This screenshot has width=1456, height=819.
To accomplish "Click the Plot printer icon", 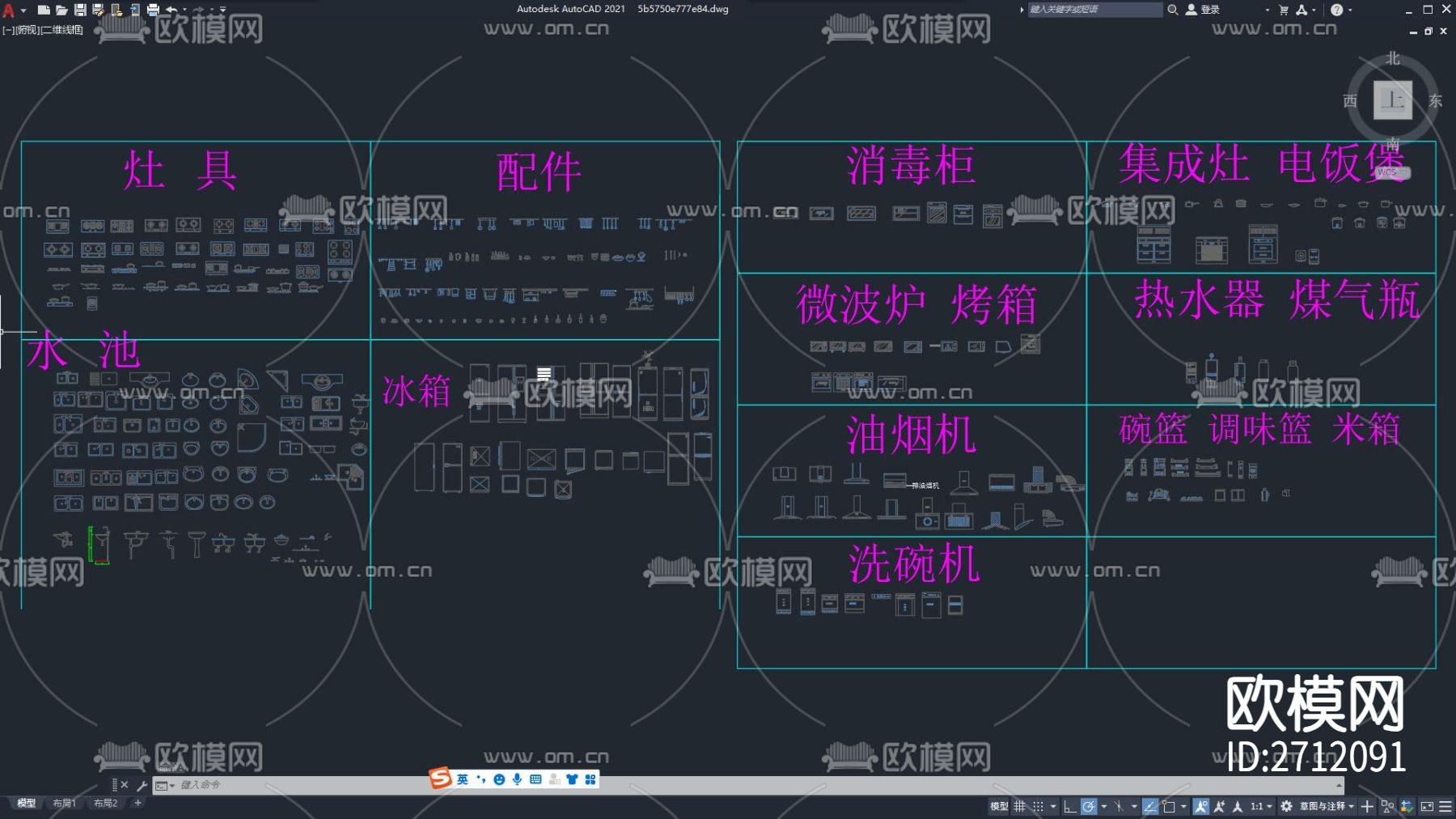I will click(x=153, y=9).
